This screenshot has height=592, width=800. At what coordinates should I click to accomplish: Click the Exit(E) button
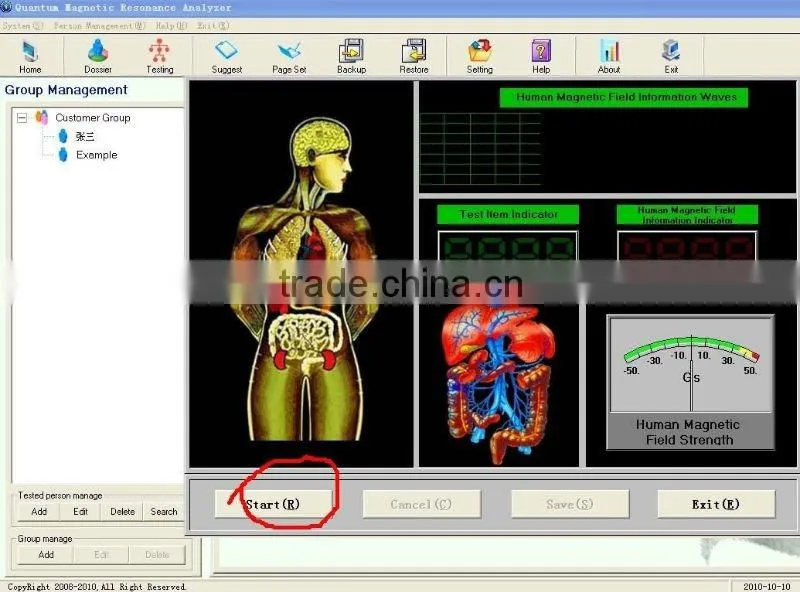(x=716, y=504)
